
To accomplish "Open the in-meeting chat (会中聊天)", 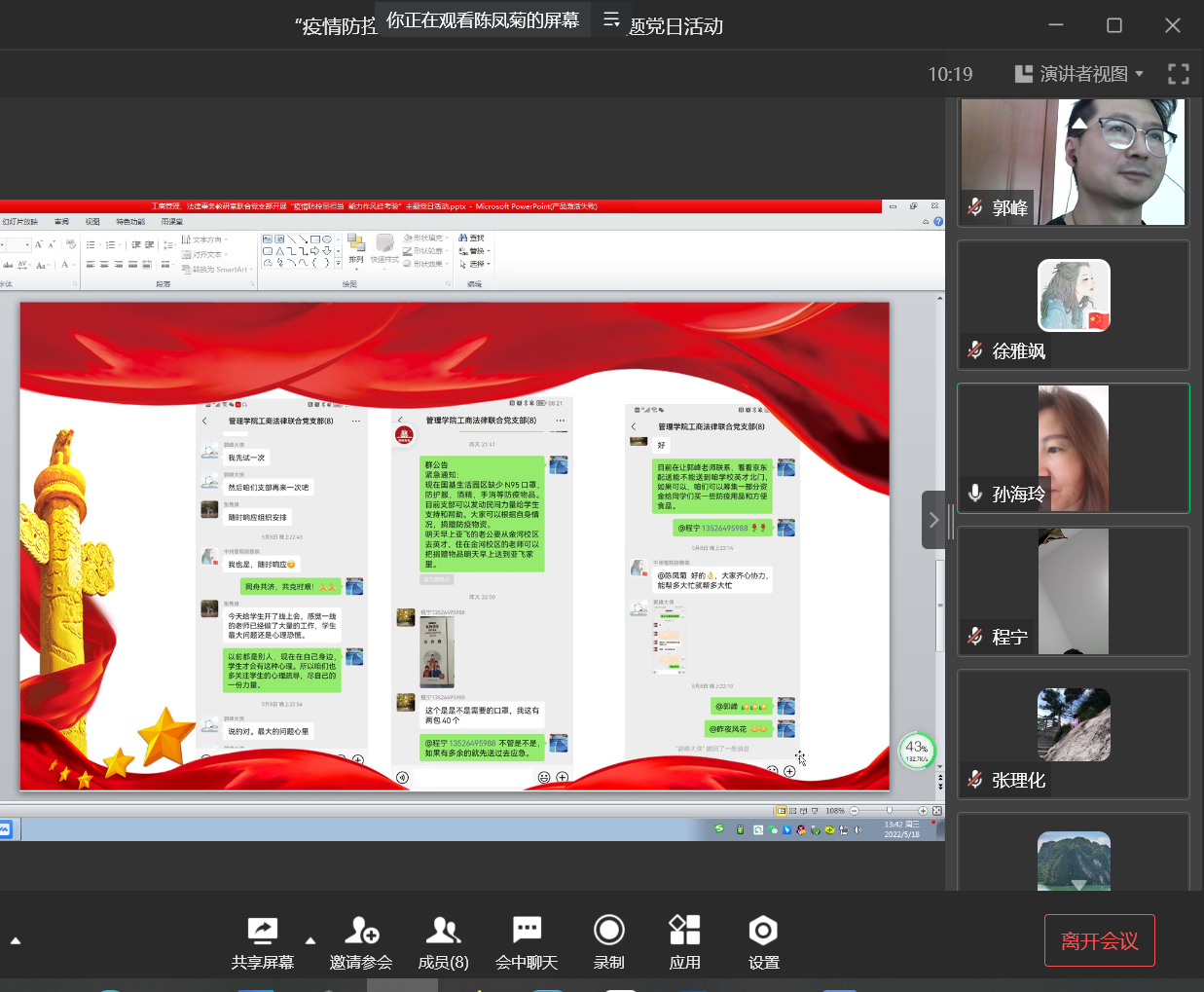I will click(x=527, y=932).
